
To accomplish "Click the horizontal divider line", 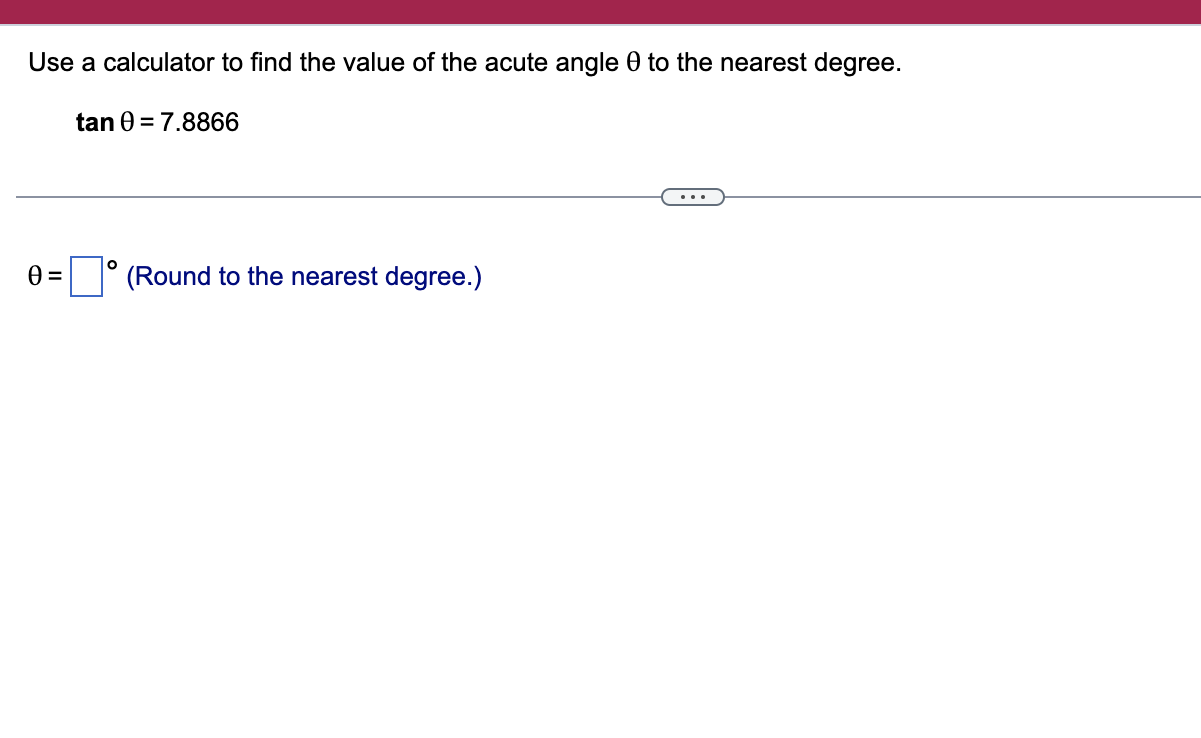I will click(300, 196).
